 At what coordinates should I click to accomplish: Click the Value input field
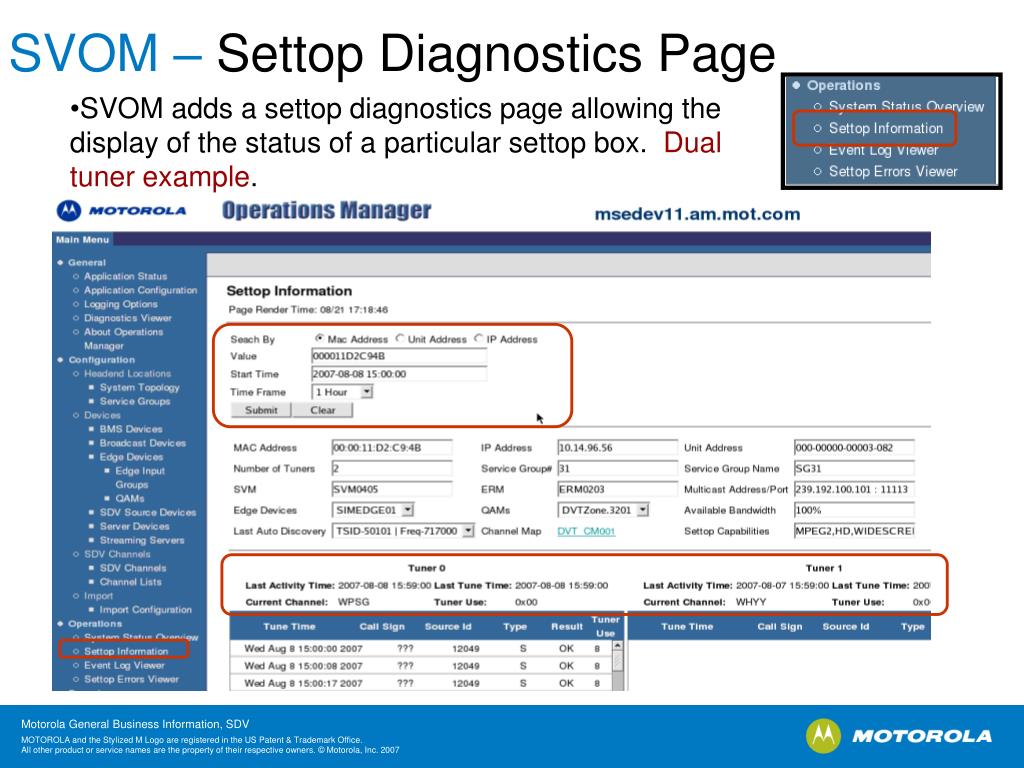click(x=399, y=356)
